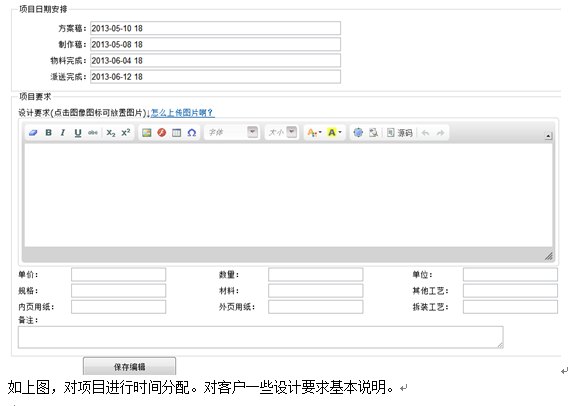Click the 项目日期安排 section heading
This screenshot has height=406, width=583.
point(43,9)
